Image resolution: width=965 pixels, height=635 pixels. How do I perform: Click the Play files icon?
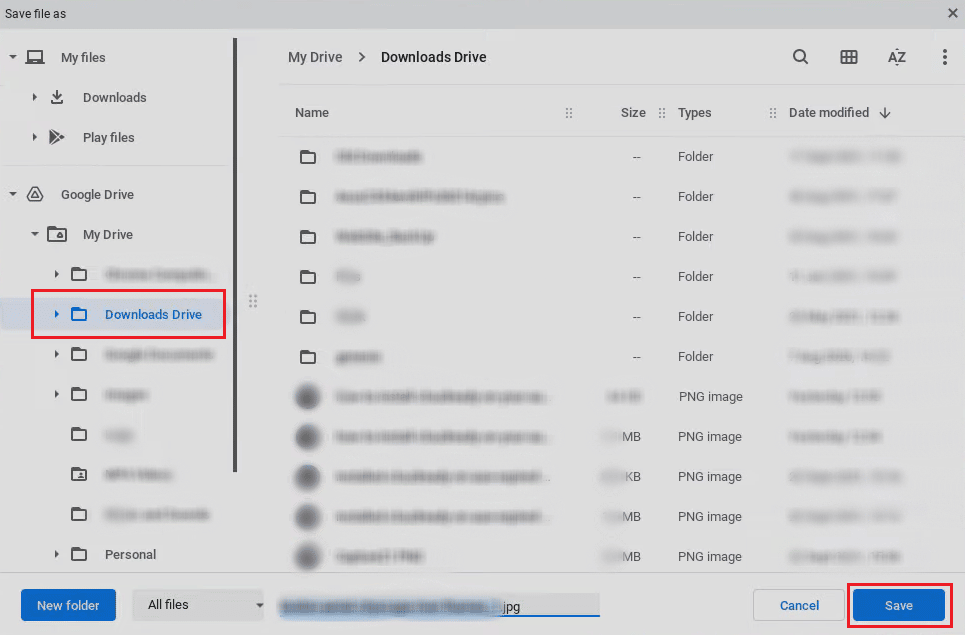point(57,137)
